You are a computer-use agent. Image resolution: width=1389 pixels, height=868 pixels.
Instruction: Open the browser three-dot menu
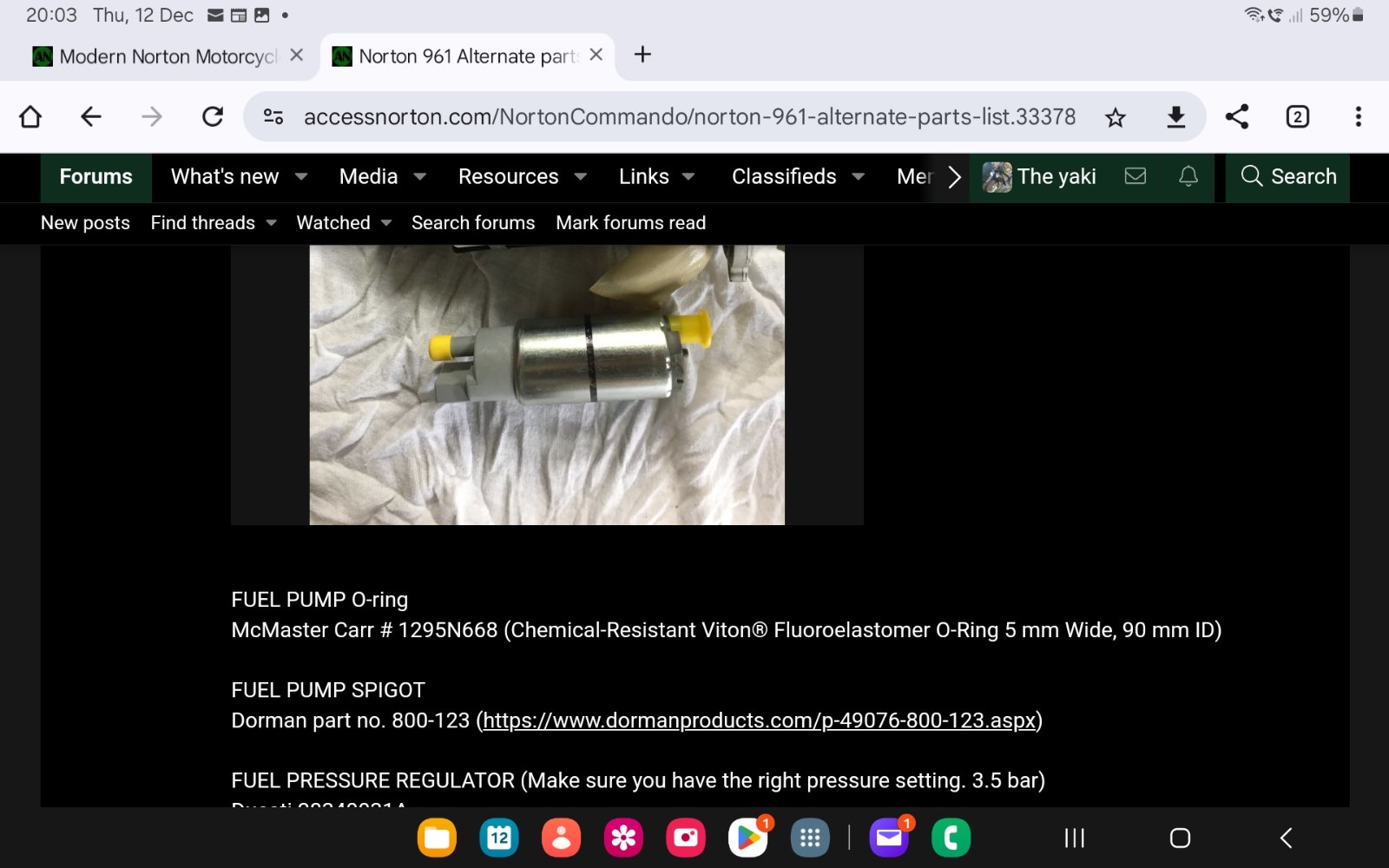(x=1358, y=116)
